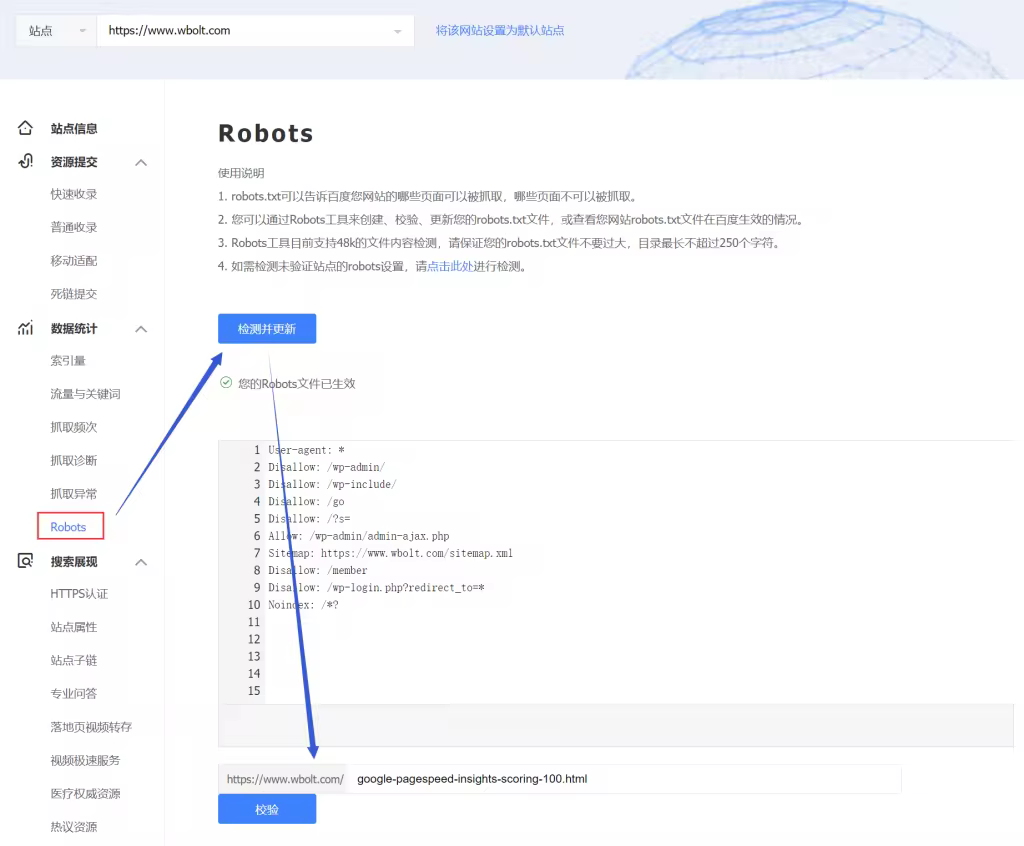Open 抓取频次 menu item
The height and width of the screenshot is (846, 1024).
(74, 427)
